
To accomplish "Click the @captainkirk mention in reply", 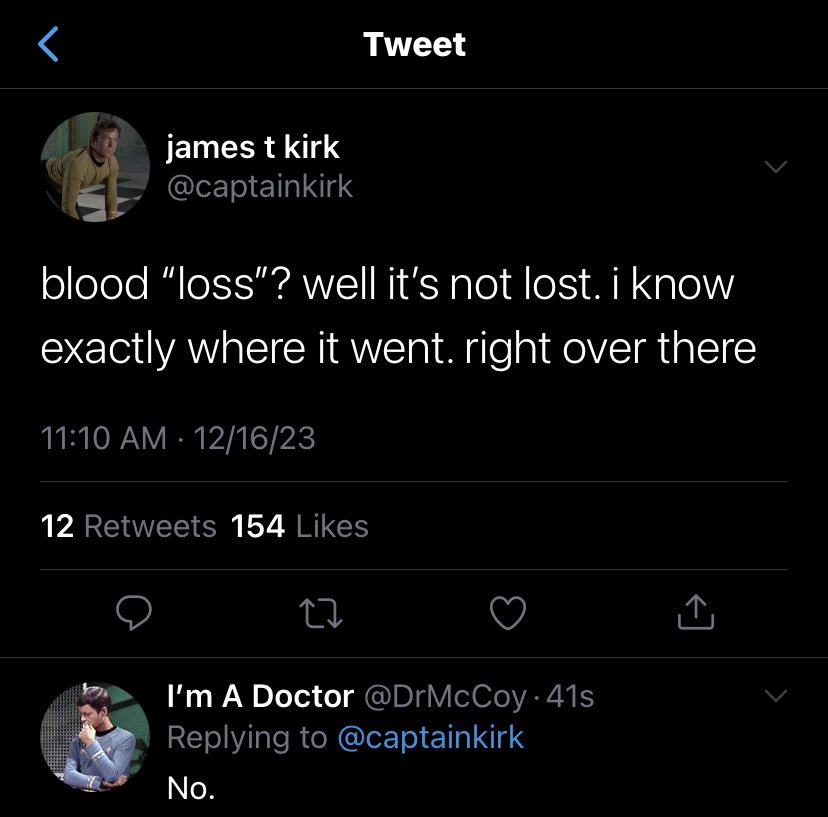I will [x=431, y=738].
